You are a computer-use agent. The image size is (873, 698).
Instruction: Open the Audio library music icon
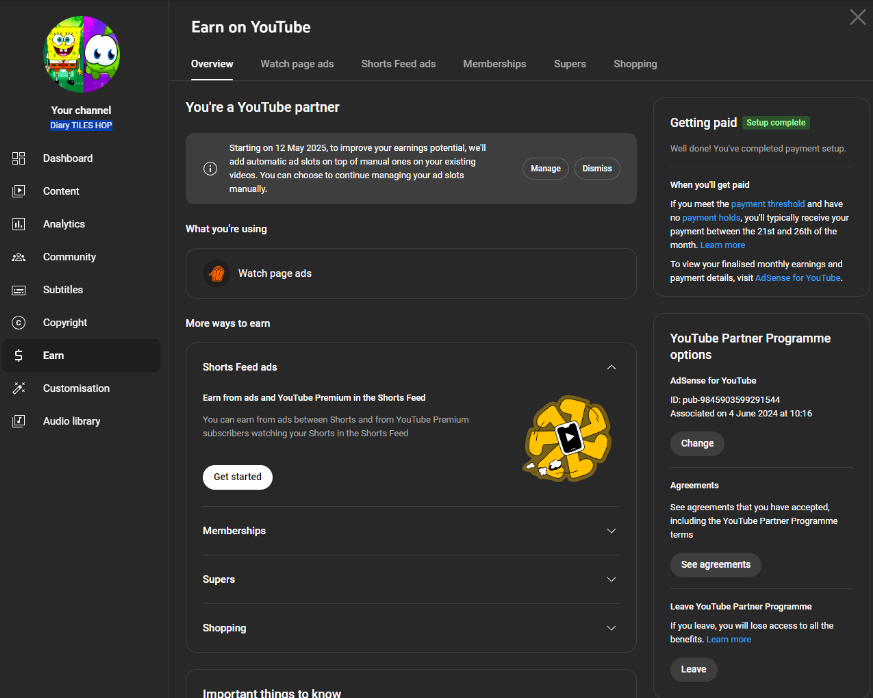(x=18, y=421)
